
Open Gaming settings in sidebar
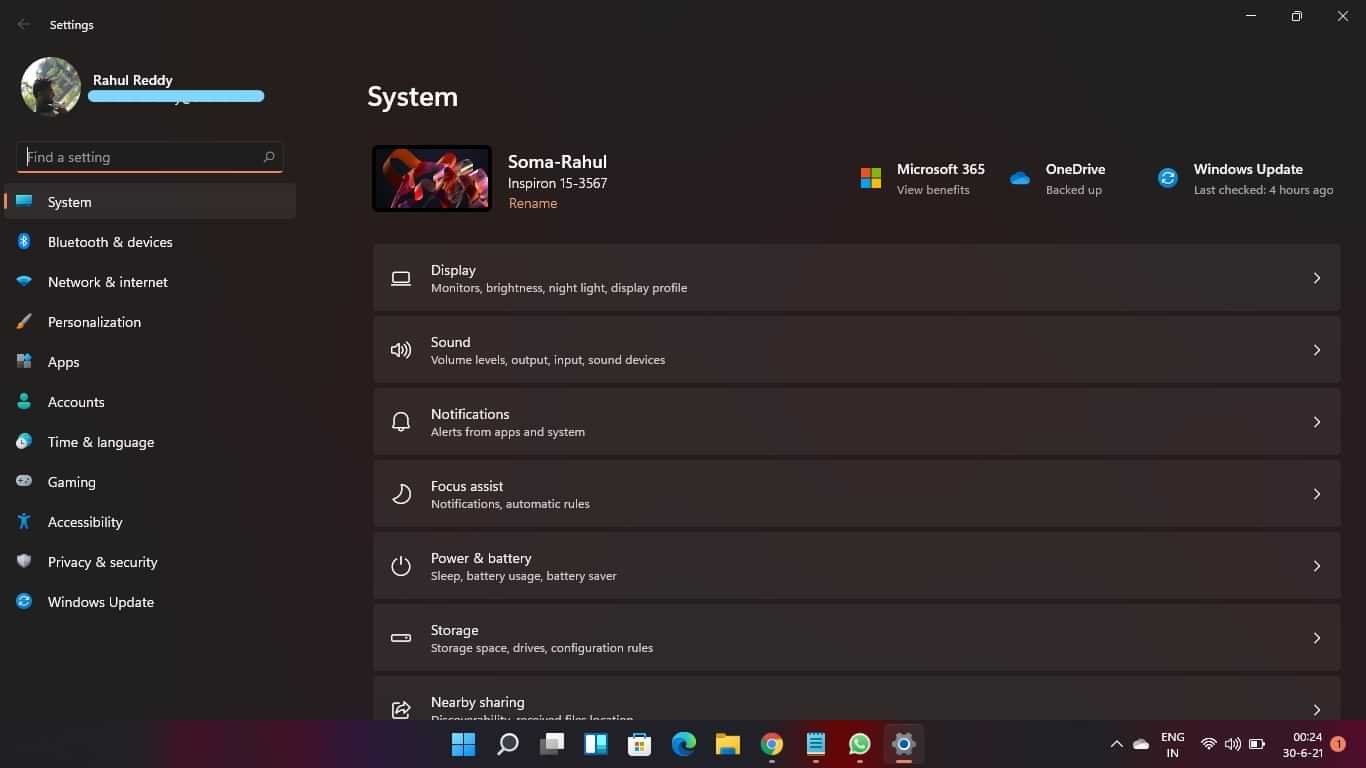click(150, 482)
